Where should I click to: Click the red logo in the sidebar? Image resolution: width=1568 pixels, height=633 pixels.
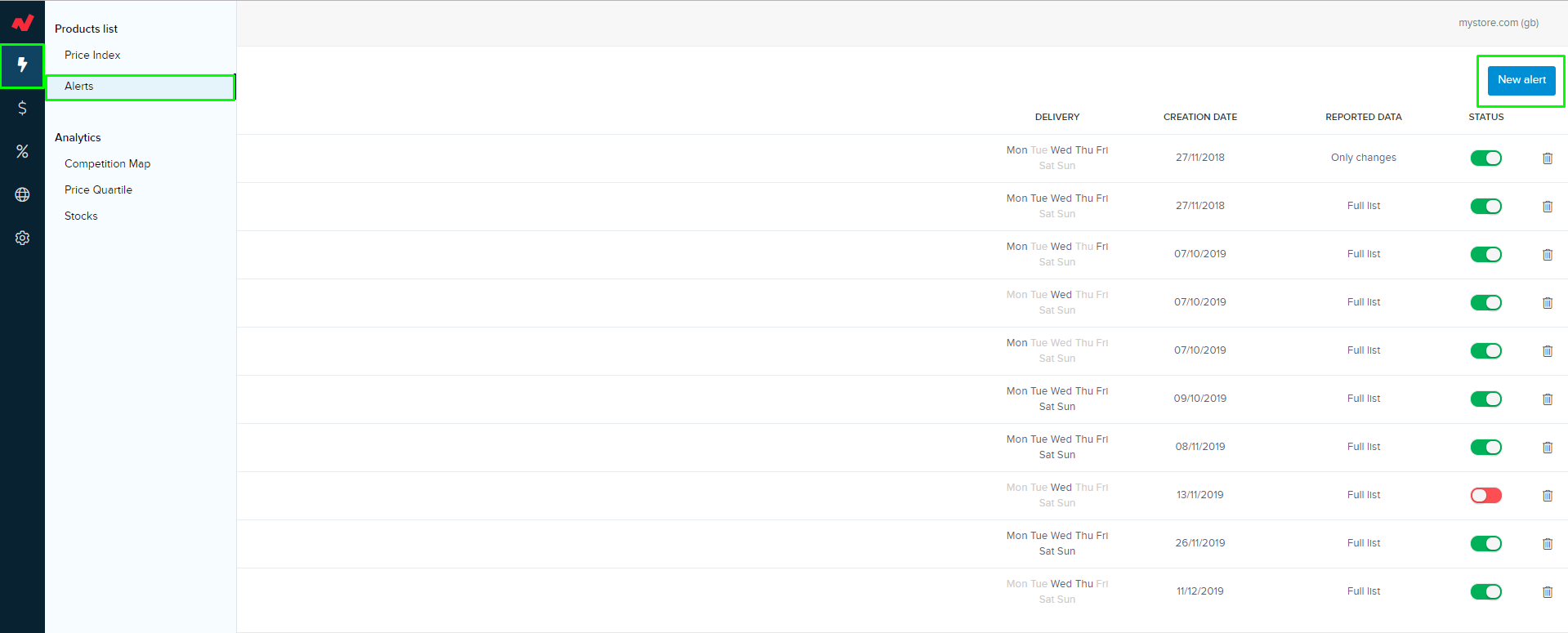(x=23, y=22)
